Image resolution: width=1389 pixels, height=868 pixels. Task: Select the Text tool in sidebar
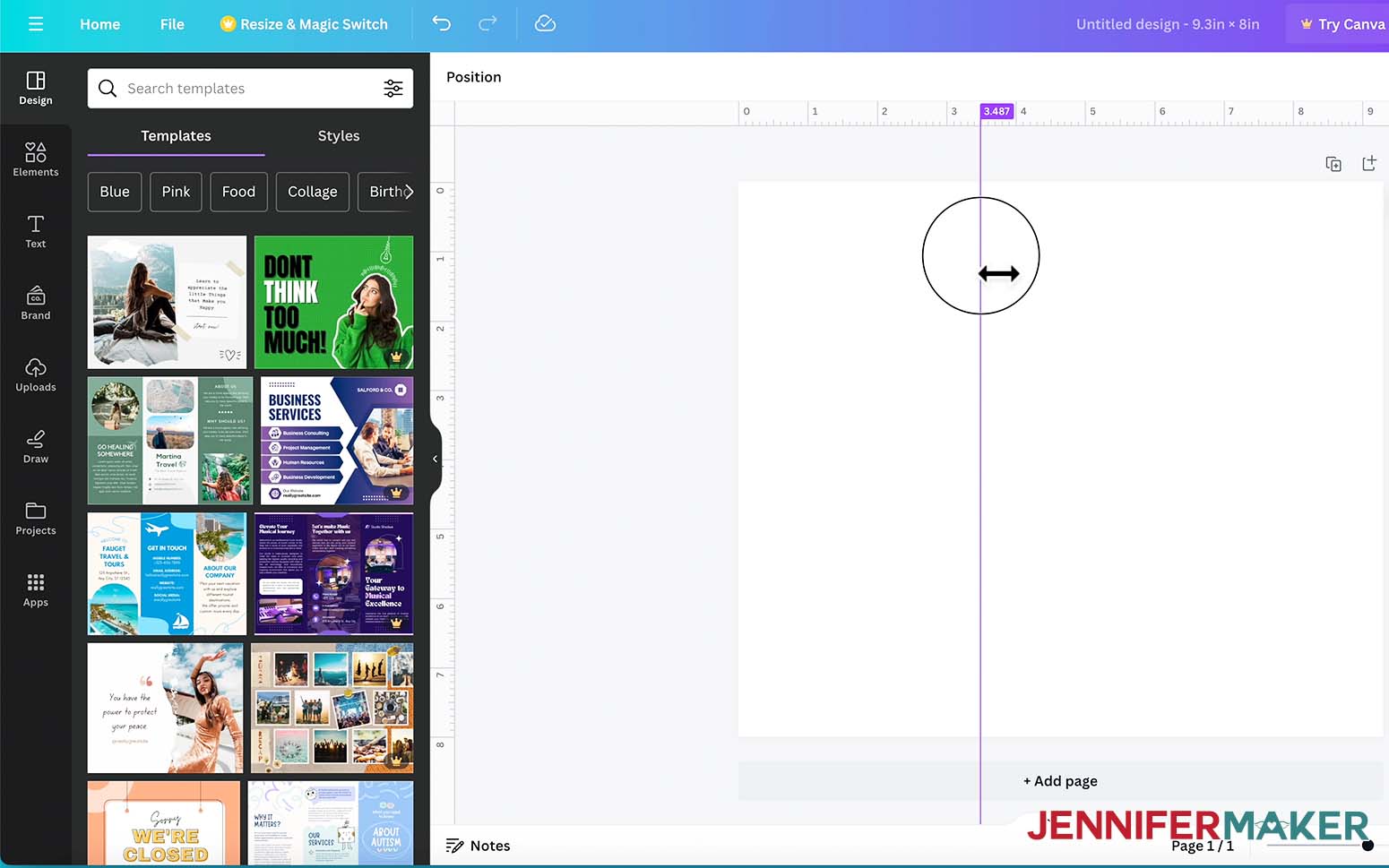tap(36, 231)
